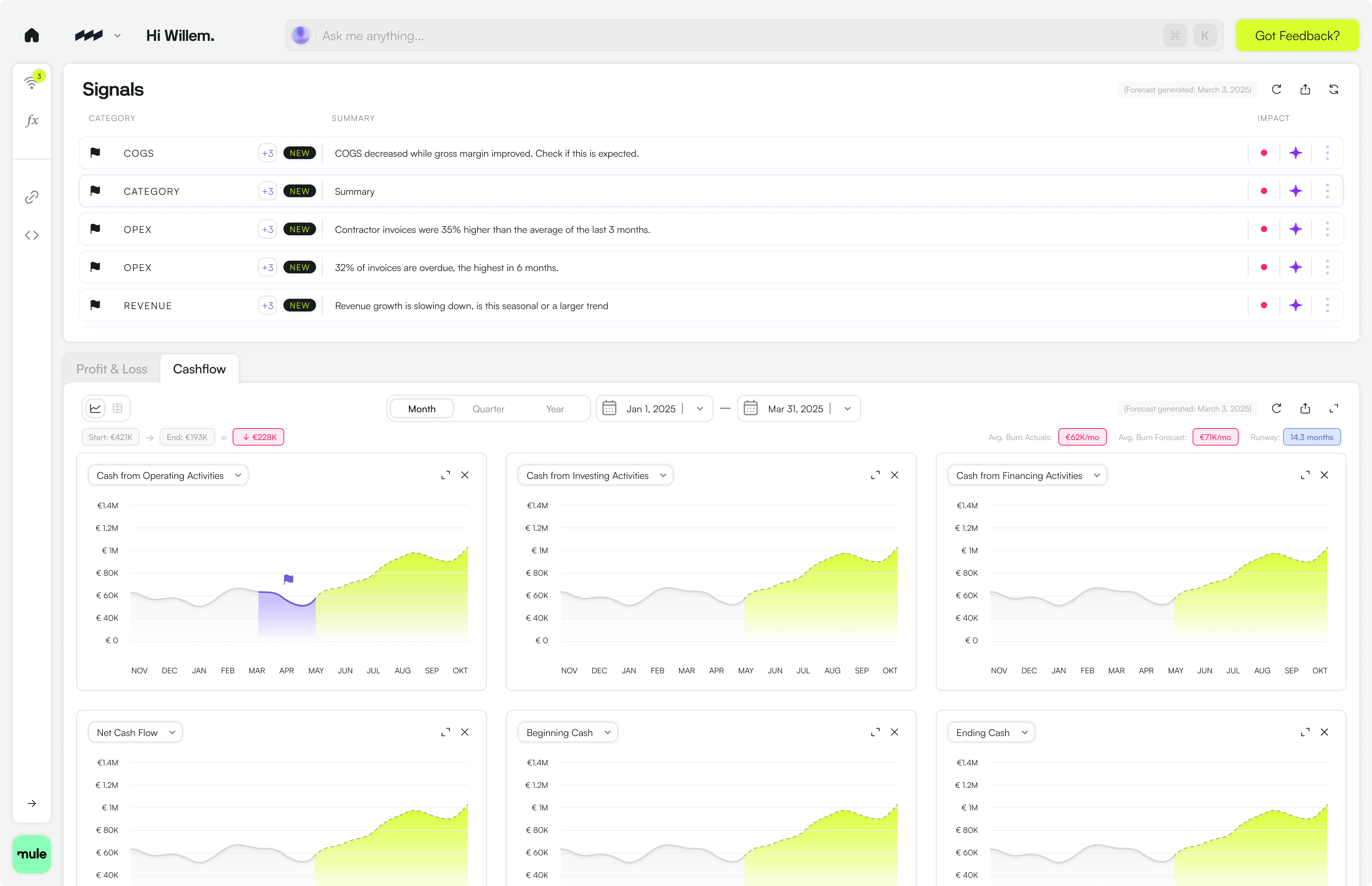
Task: Click the +3 badge on the COGS signal
Action: coord(268,153)
